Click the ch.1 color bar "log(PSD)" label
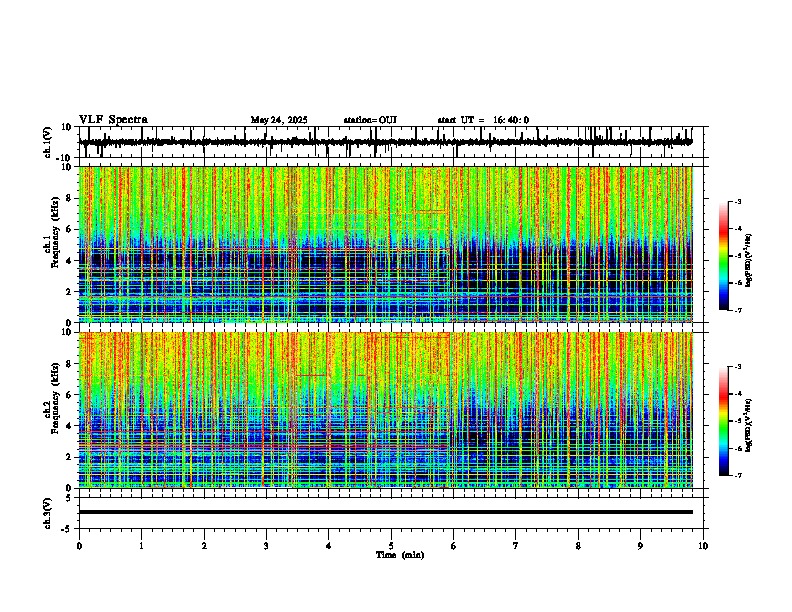Screen dimensions: 792x612 [x=749, y=260]
